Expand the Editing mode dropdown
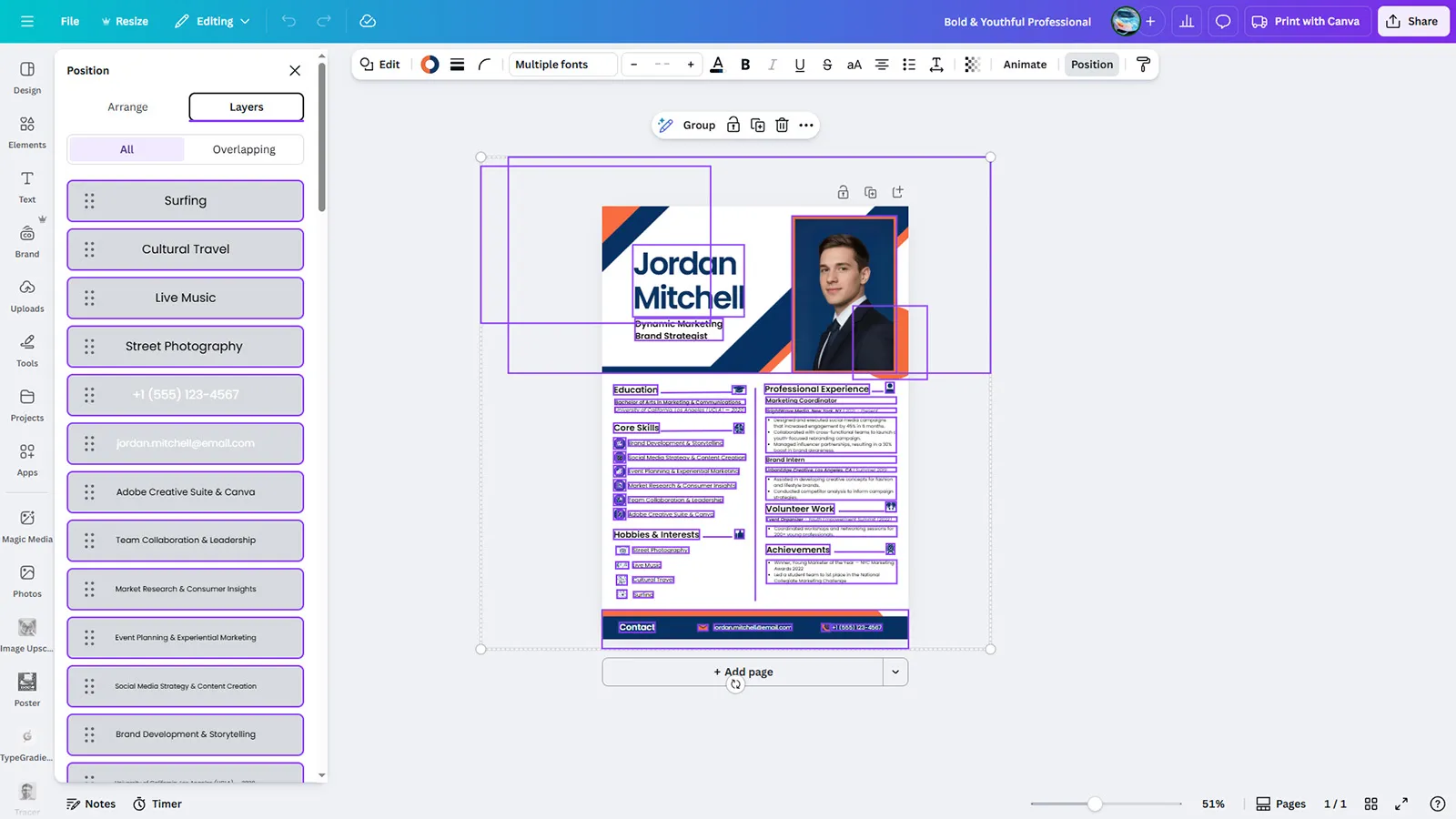Viewport: 1456px width, 819px height. [213, 21]
